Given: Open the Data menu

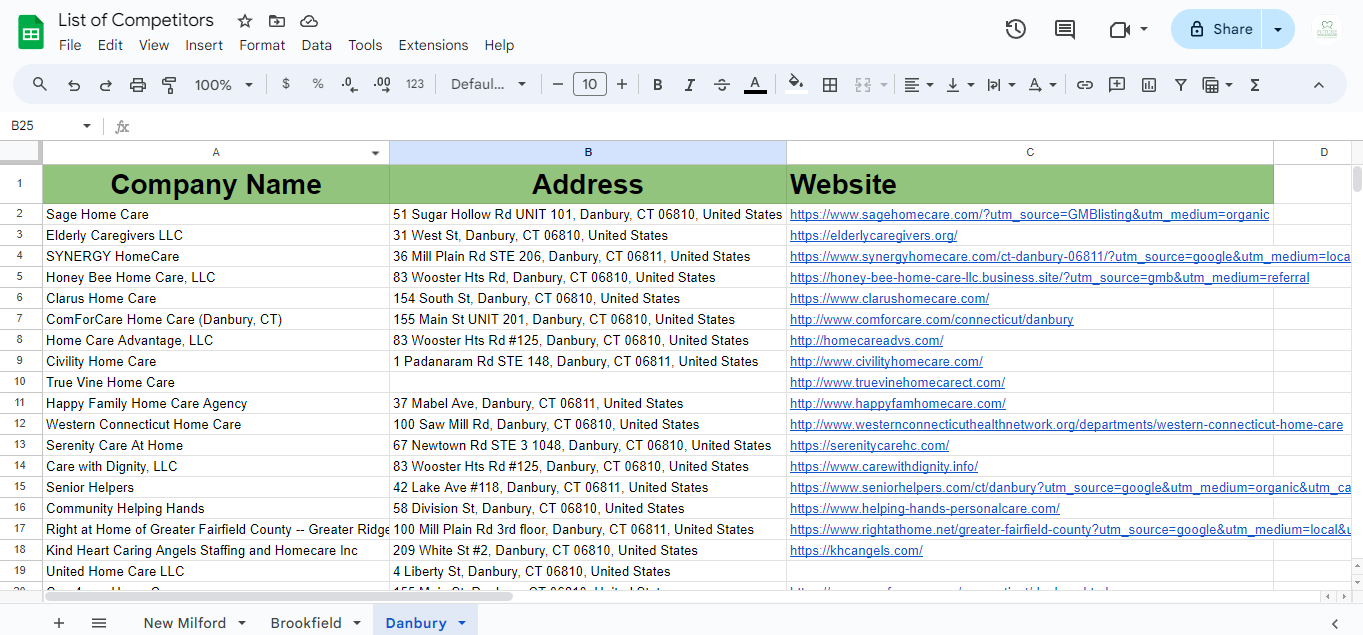Looking at the screenshot, I should (x=316, y=45).
